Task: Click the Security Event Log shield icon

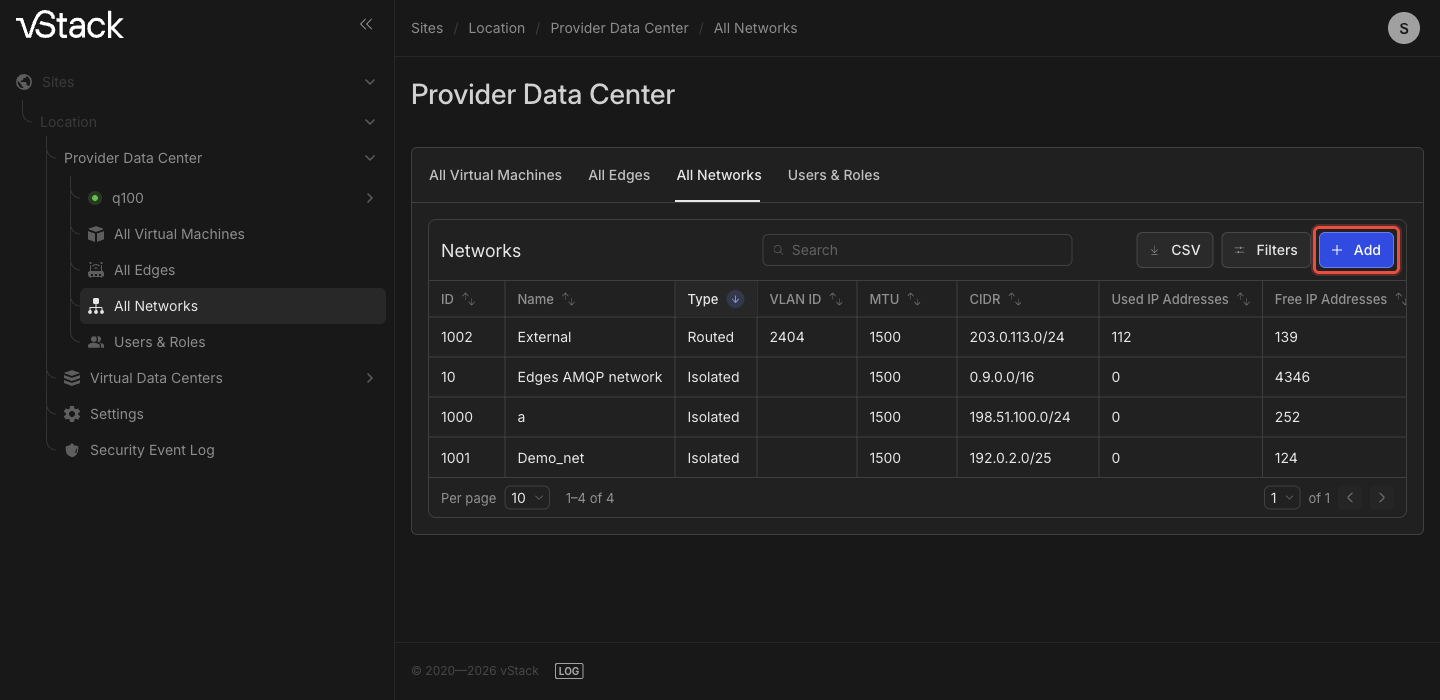Action: [x=72, y=450]
